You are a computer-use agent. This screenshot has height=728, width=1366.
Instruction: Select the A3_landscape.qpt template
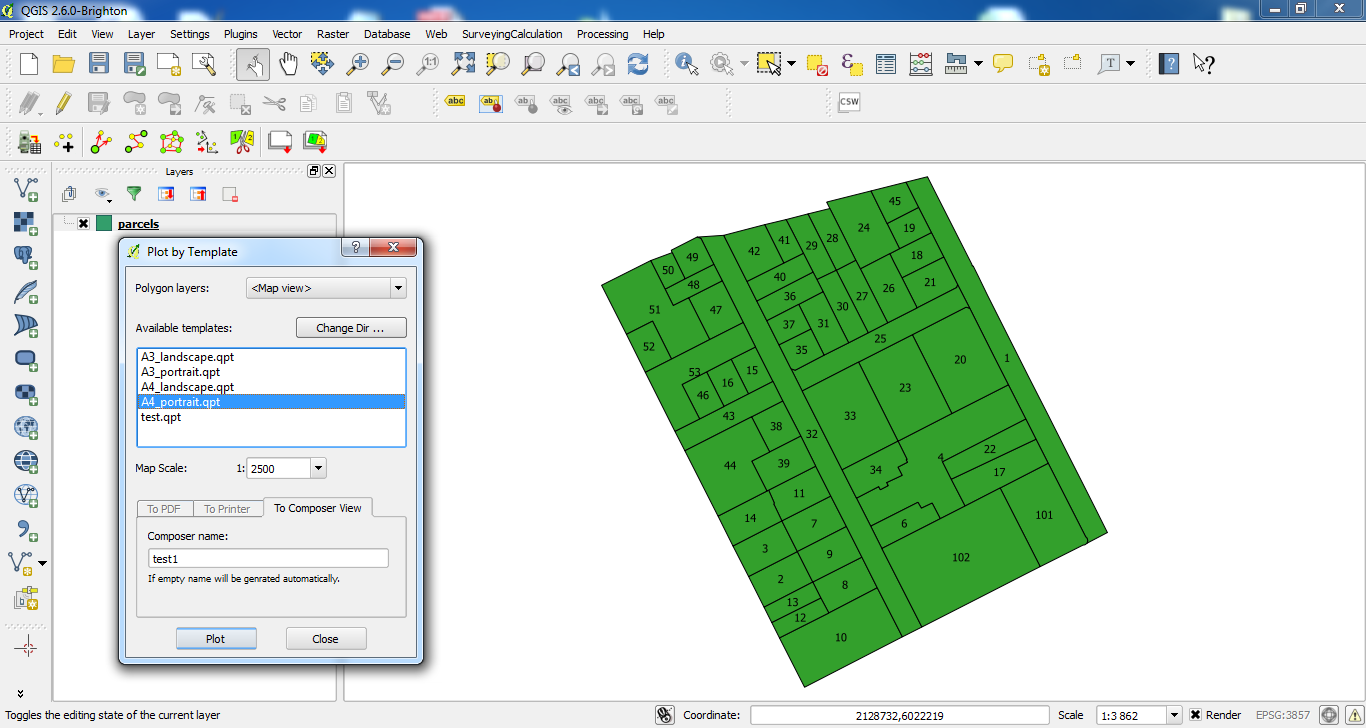[x=188, y=357]
